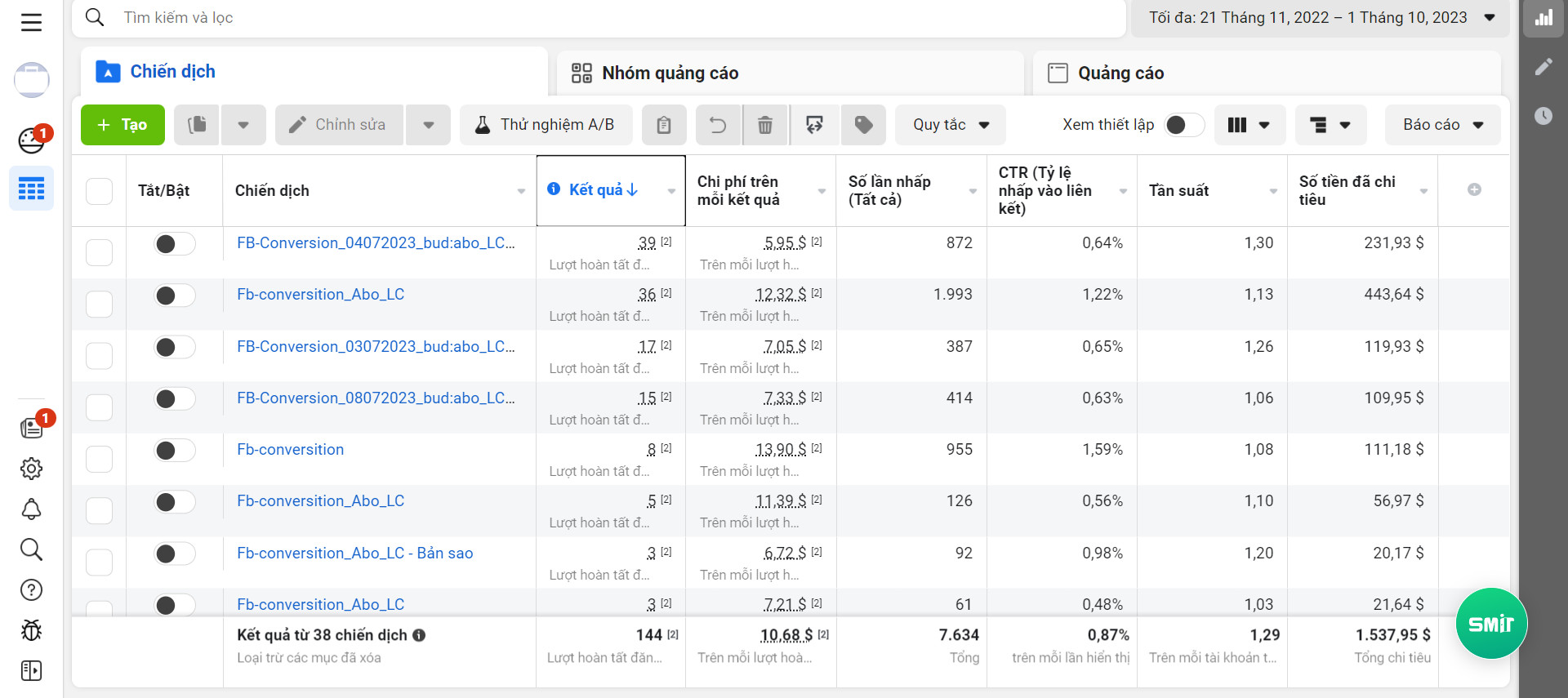Image resolution: width=1568 pixels, height=698 pixels.
Task: Open the breakdown rows dropdown
Action: [1330, 125]
